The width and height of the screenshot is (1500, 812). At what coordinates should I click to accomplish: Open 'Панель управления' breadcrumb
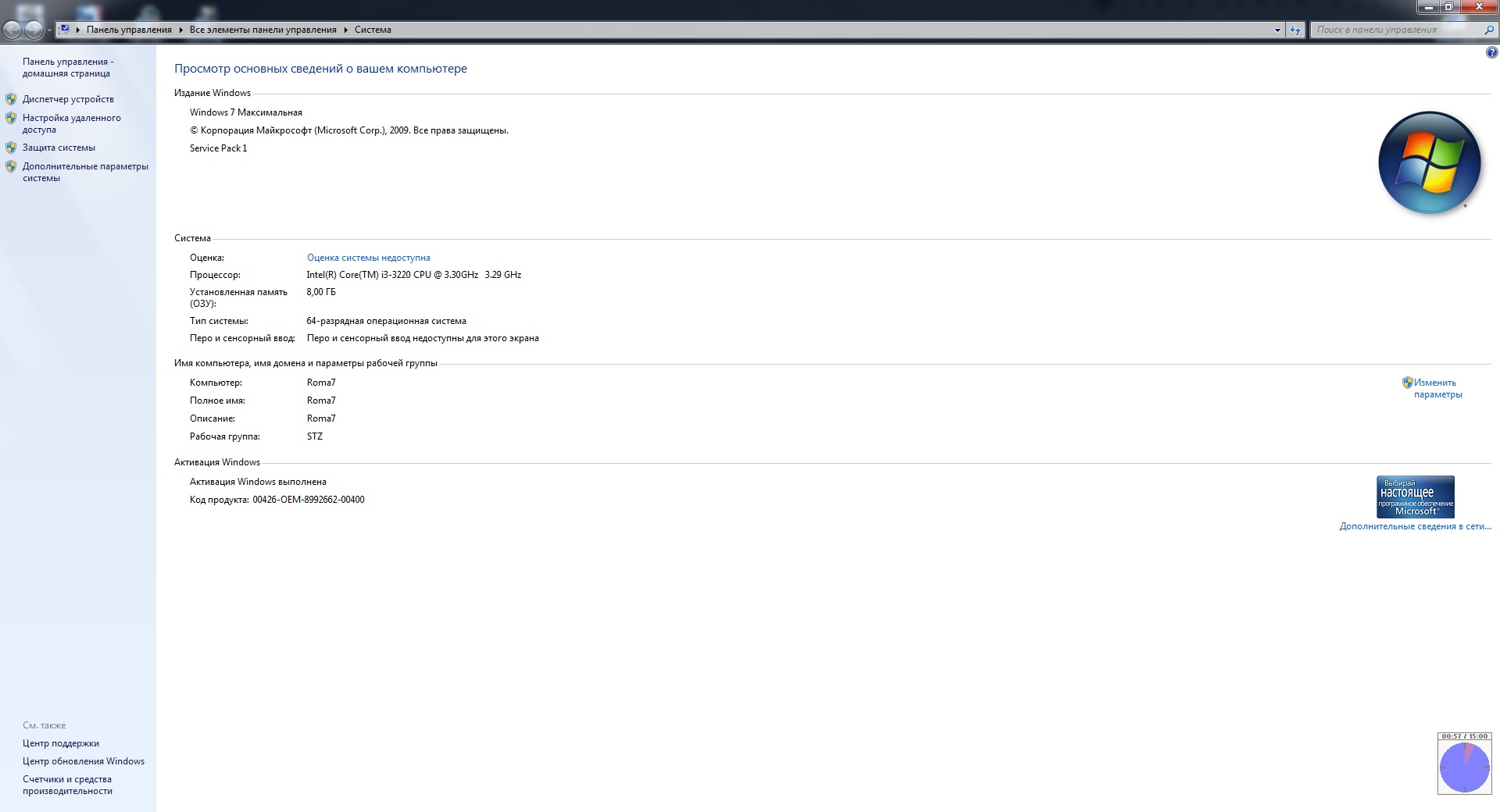129,30
